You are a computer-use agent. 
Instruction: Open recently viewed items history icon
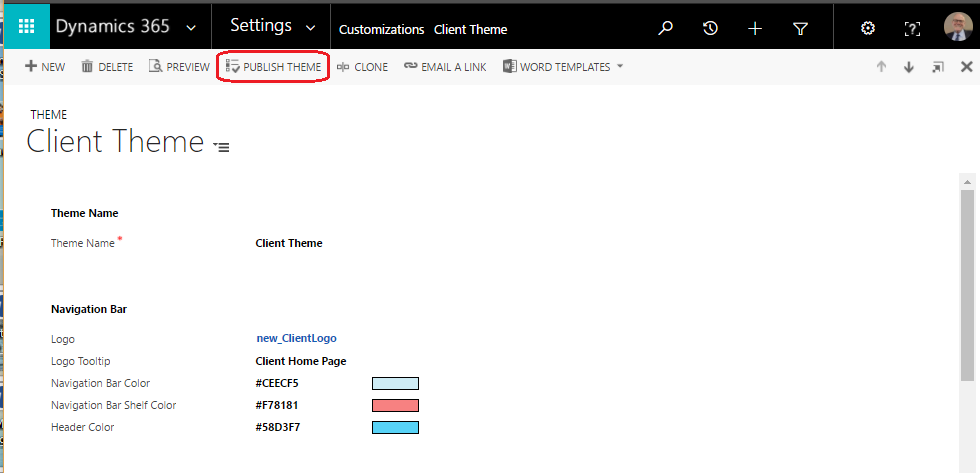tap(710, 28)
